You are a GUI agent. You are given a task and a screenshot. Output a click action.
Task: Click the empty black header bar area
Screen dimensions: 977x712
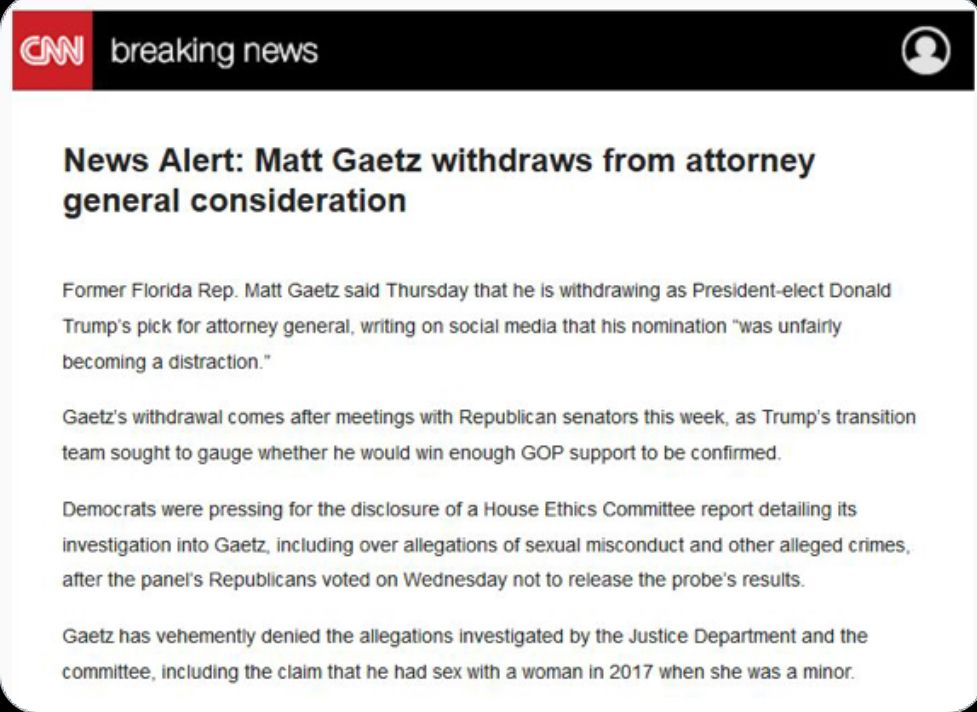pyautogui.click(x=608, y=50)
